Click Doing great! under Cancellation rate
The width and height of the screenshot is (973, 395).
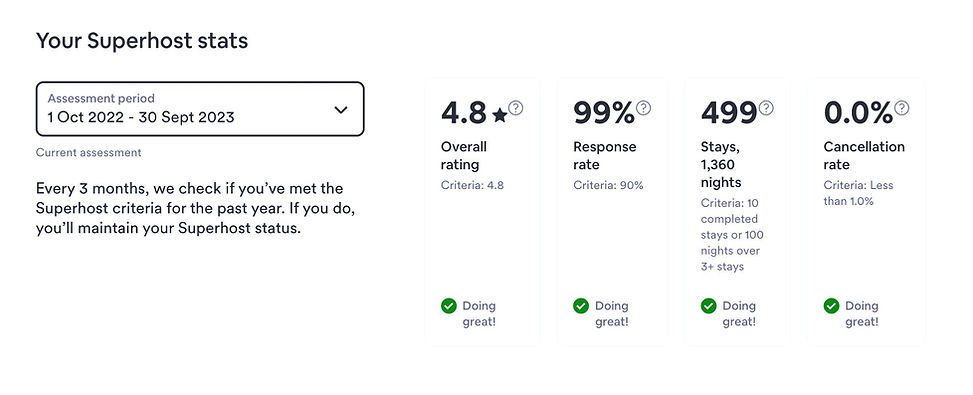coord(862,314)
